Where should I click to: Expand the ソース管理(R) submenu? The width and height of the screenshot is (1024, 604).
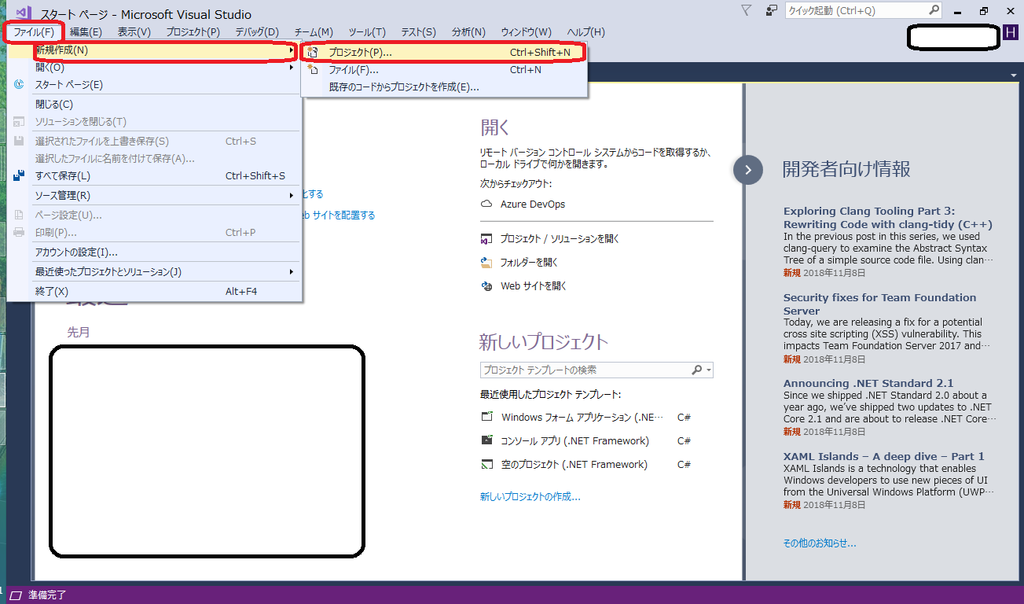click(154, 195)
